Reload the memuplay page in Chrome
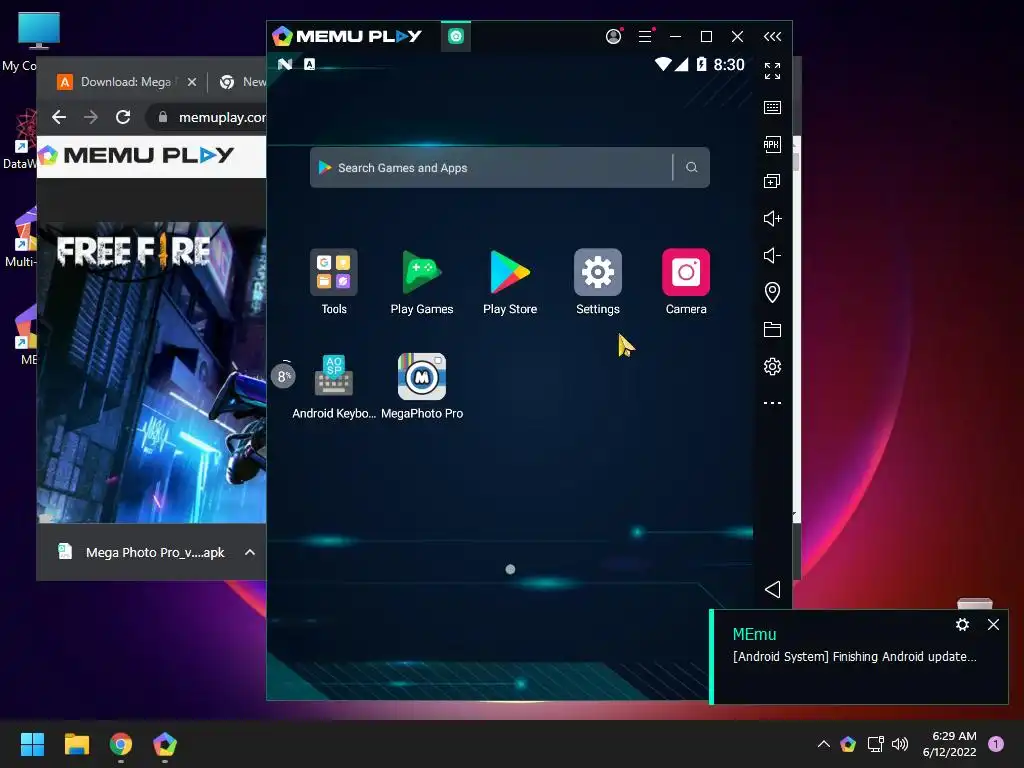This screenshot has height=768, width=1024. tap(123, 117)
